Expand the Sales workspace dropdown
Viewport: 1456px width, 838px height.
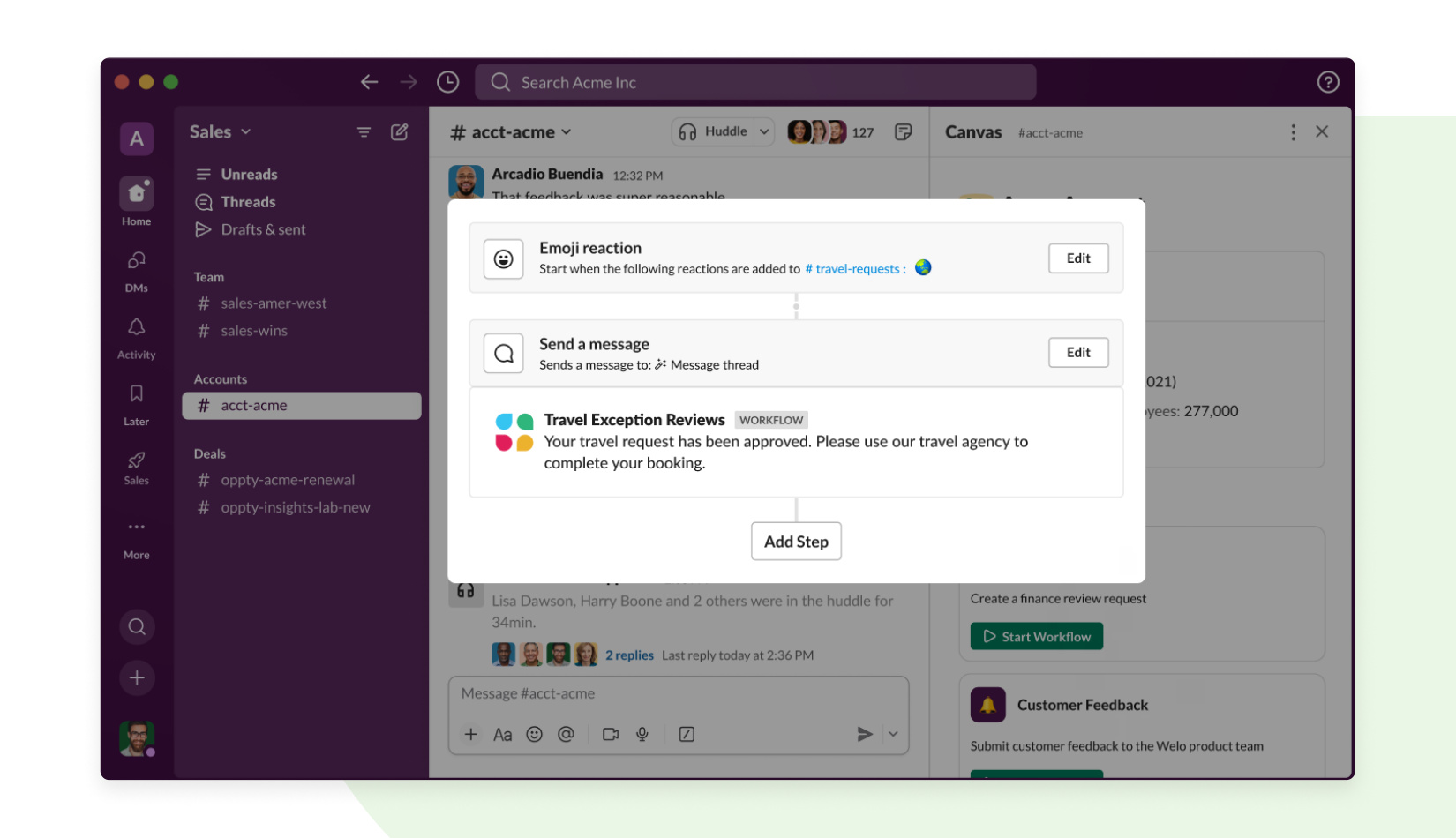coord(221,131)
